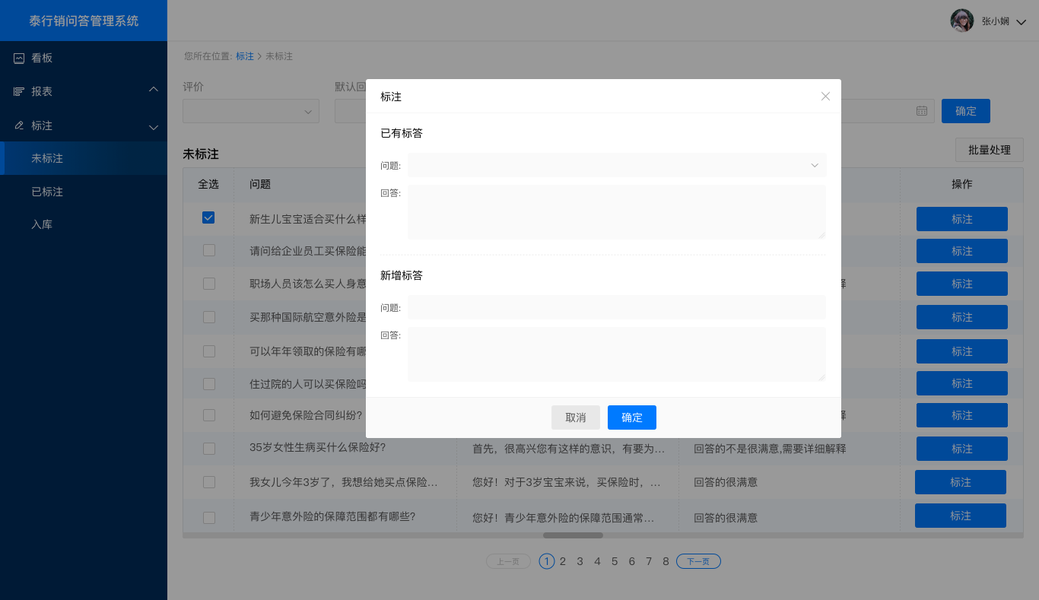This screenshot has width=1039, height=600.
Task: Select current page 1 in pagination
Action: click(547, 562)
